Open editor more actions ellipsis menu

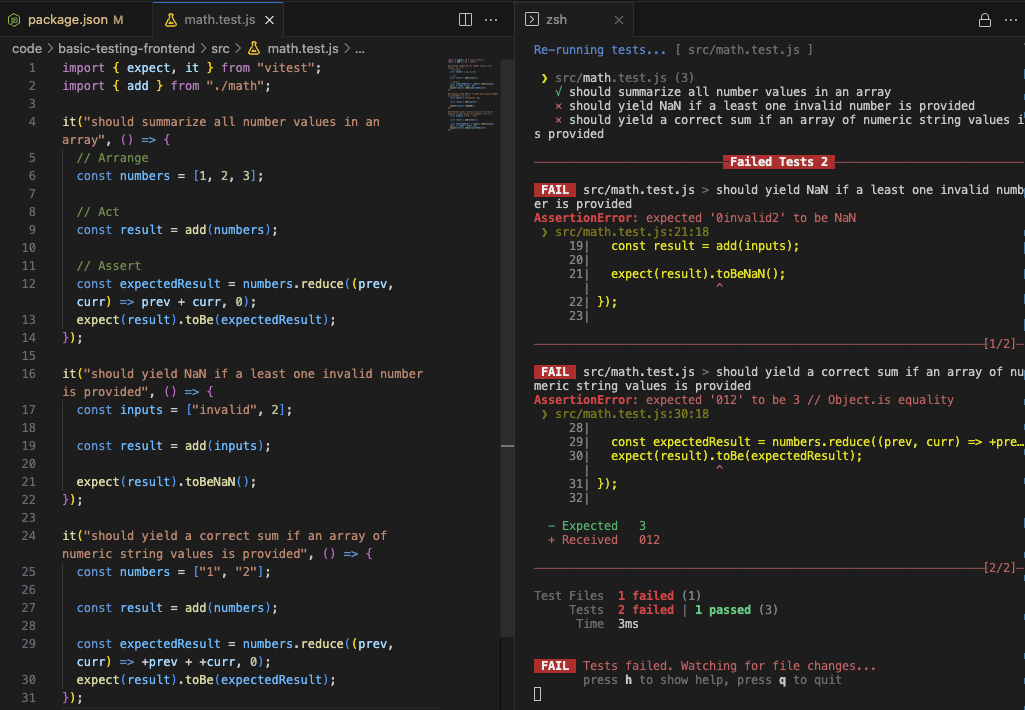[491, 20]
